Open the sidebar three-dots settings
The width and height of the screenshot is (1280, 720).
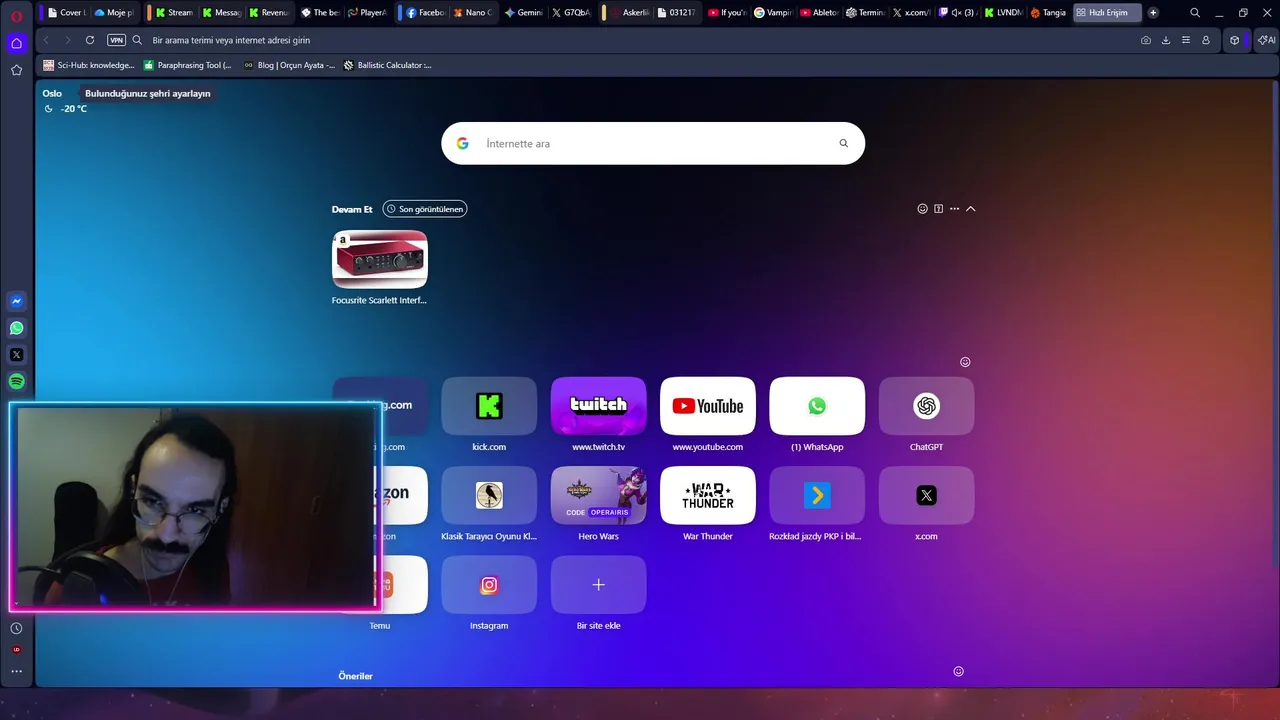tap(16, 671)
